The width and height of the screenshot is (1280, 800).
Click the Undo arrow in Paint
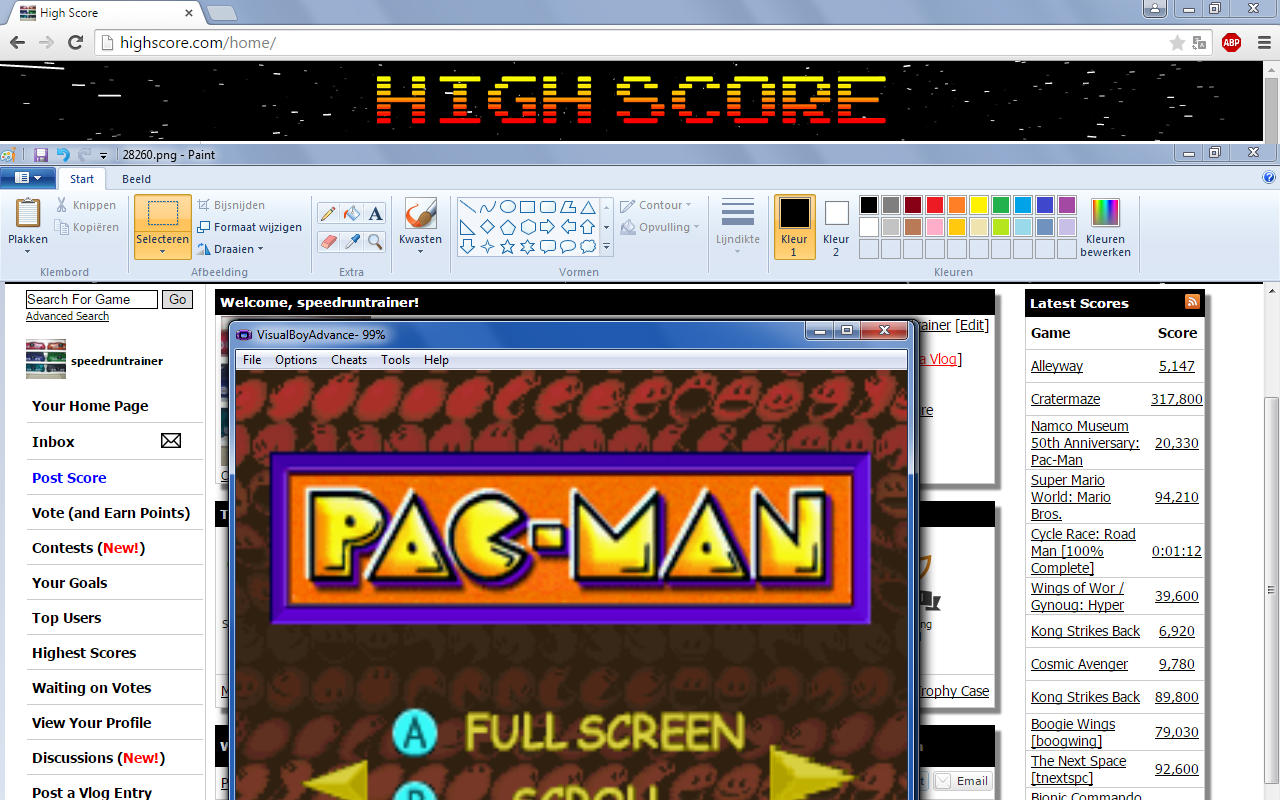62,155
